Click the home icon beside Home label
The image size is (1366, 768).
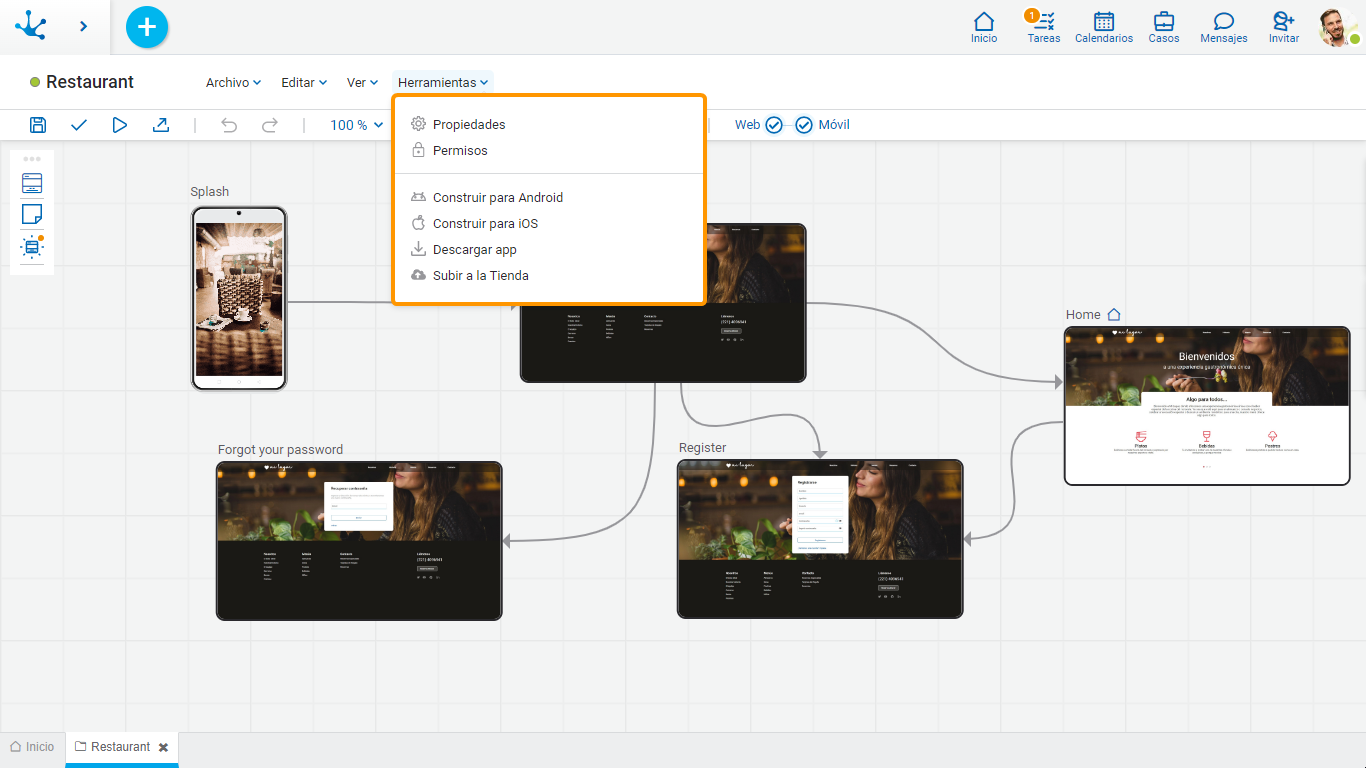pyautogui.click(x=1114, y=315)
